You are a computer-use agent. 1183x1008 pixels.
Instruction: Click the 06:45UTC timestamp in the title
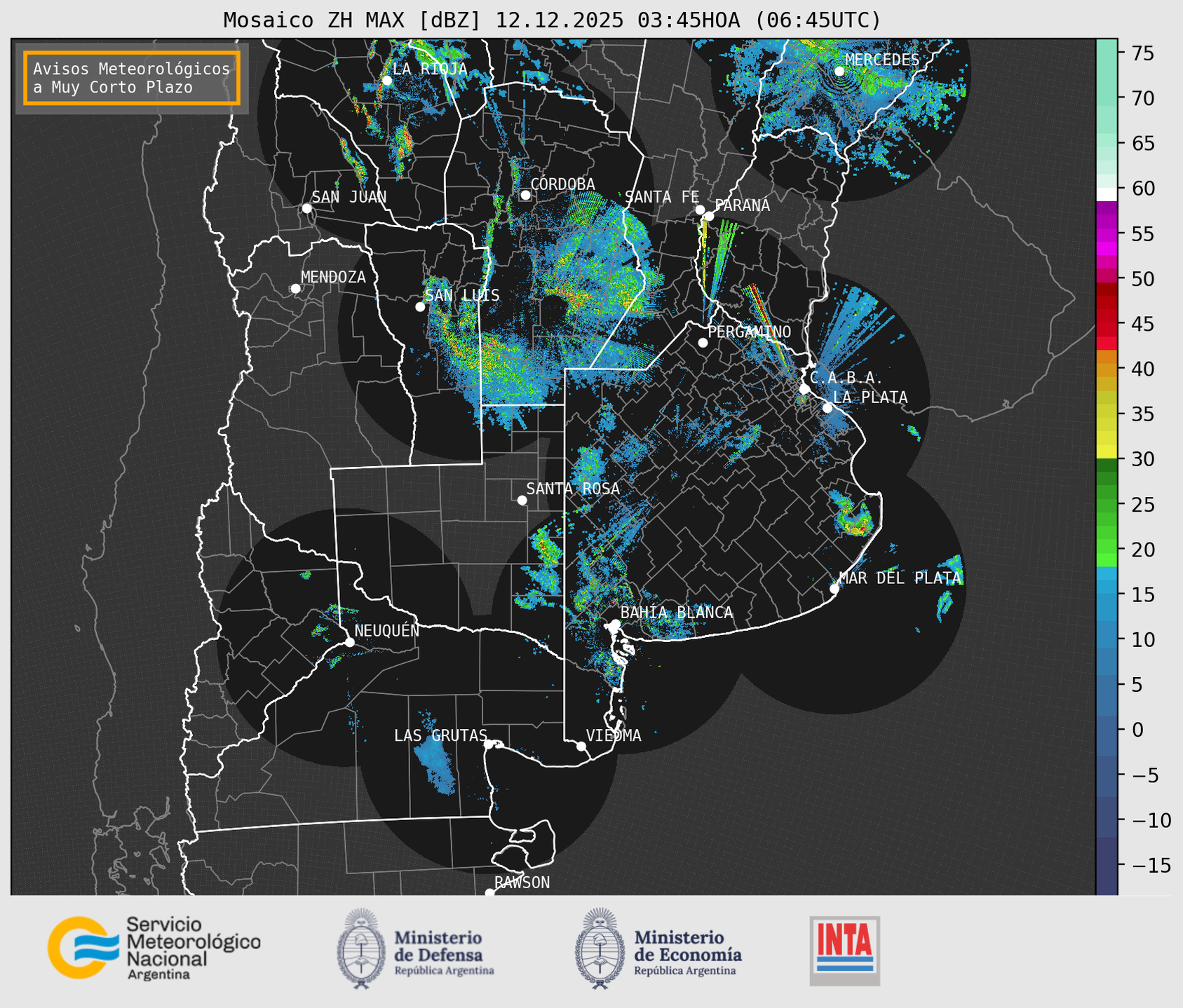[818, 20]
